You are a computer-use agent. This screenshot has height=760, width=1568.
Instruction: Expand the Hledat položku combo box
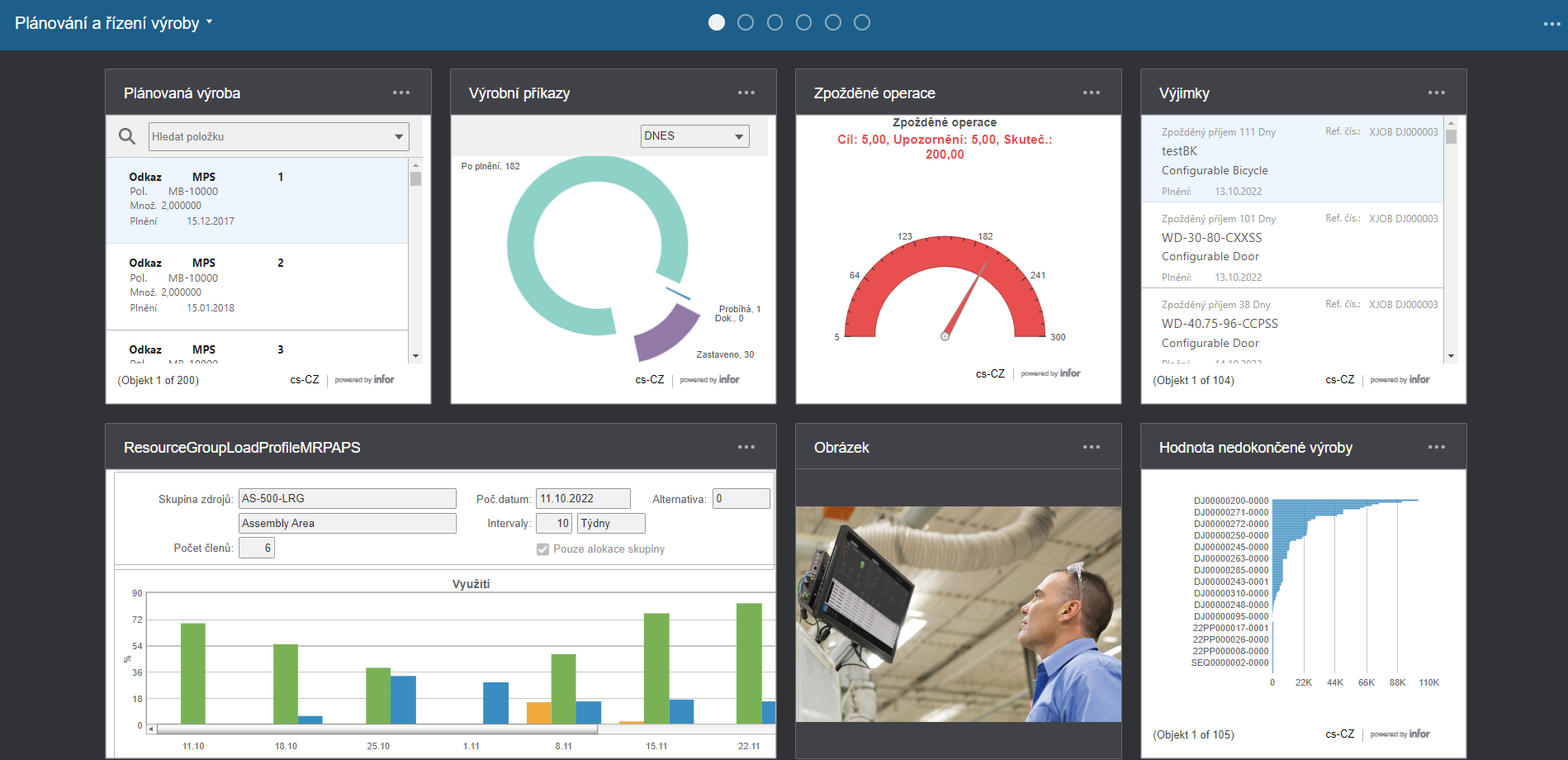coord(399,137)
